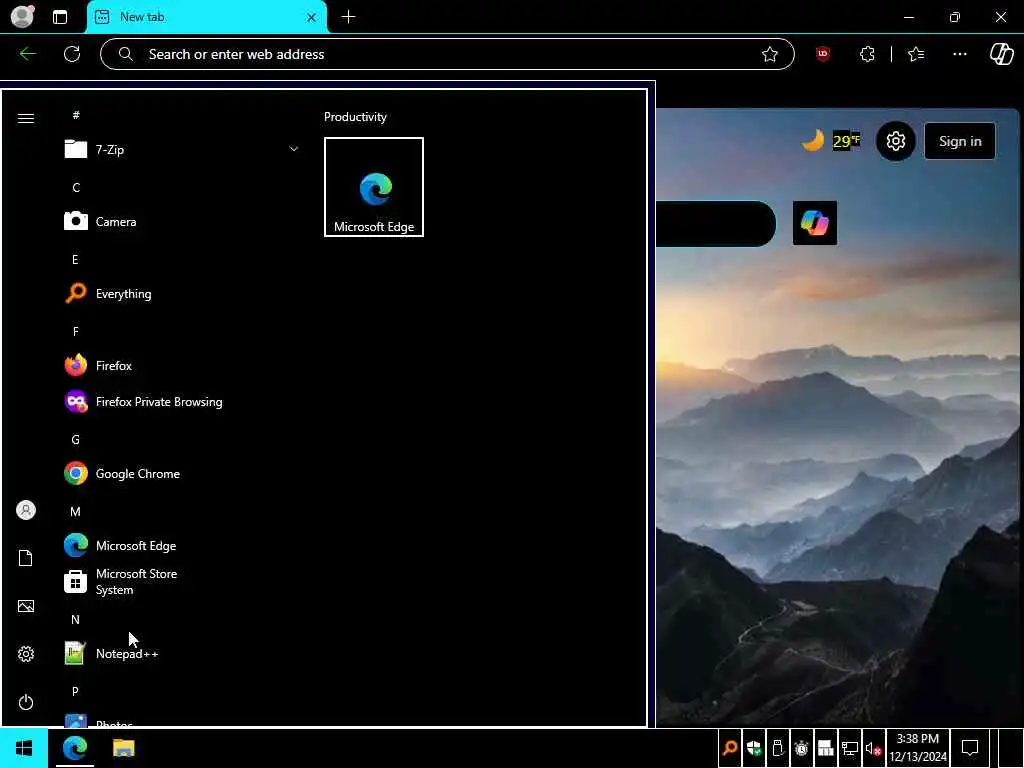Open the Favorites list icon
The width and height of the screenshot is (1024, 768).
click(x=916, y=54)
